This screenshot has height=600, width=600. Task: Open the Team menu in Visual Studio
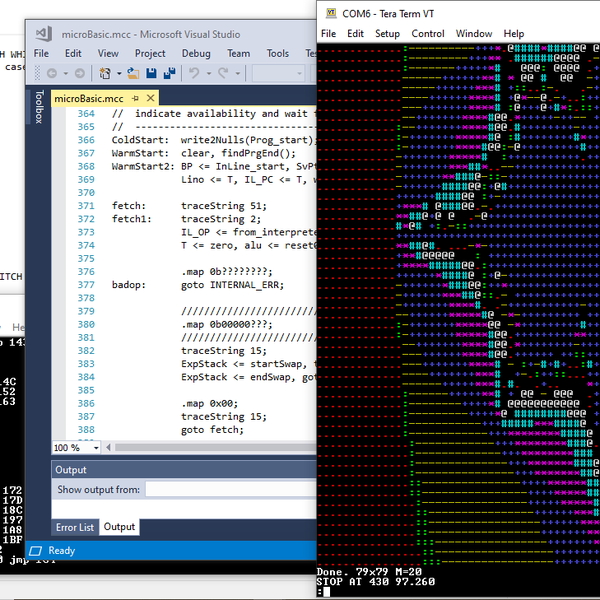pos(238,53)
